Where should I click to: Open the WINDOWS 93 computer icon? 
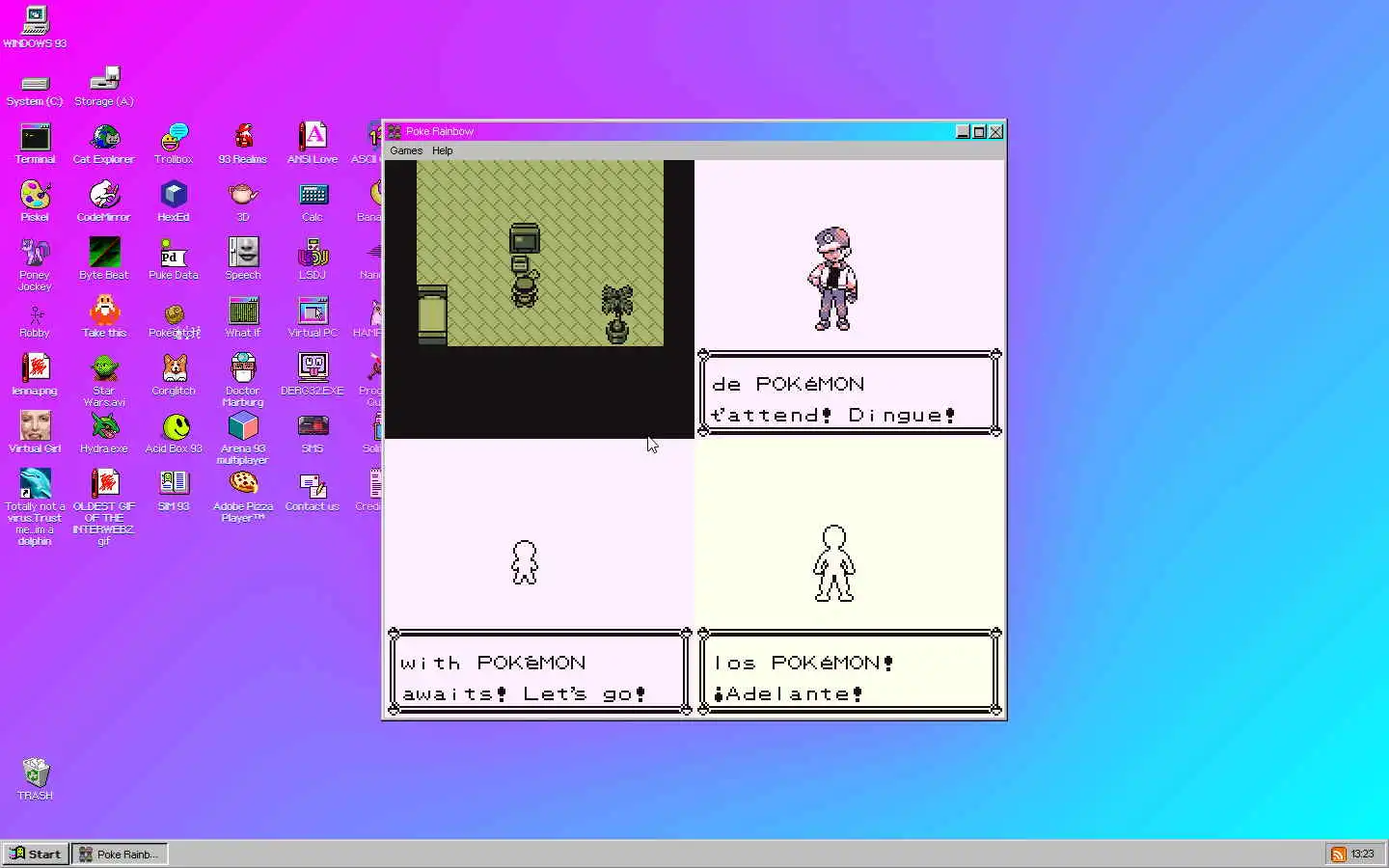click(x=35, y=27)
